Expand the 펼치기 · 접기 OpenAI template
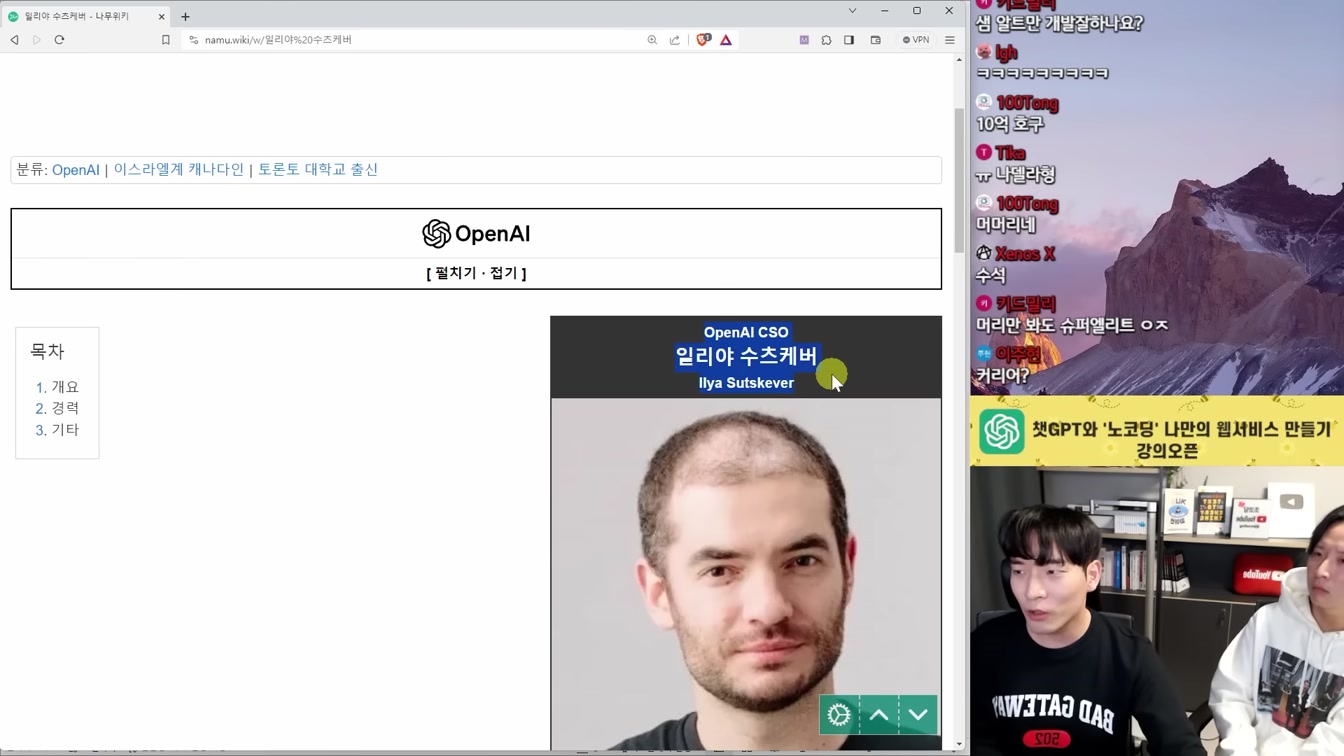 click(476, 273)
